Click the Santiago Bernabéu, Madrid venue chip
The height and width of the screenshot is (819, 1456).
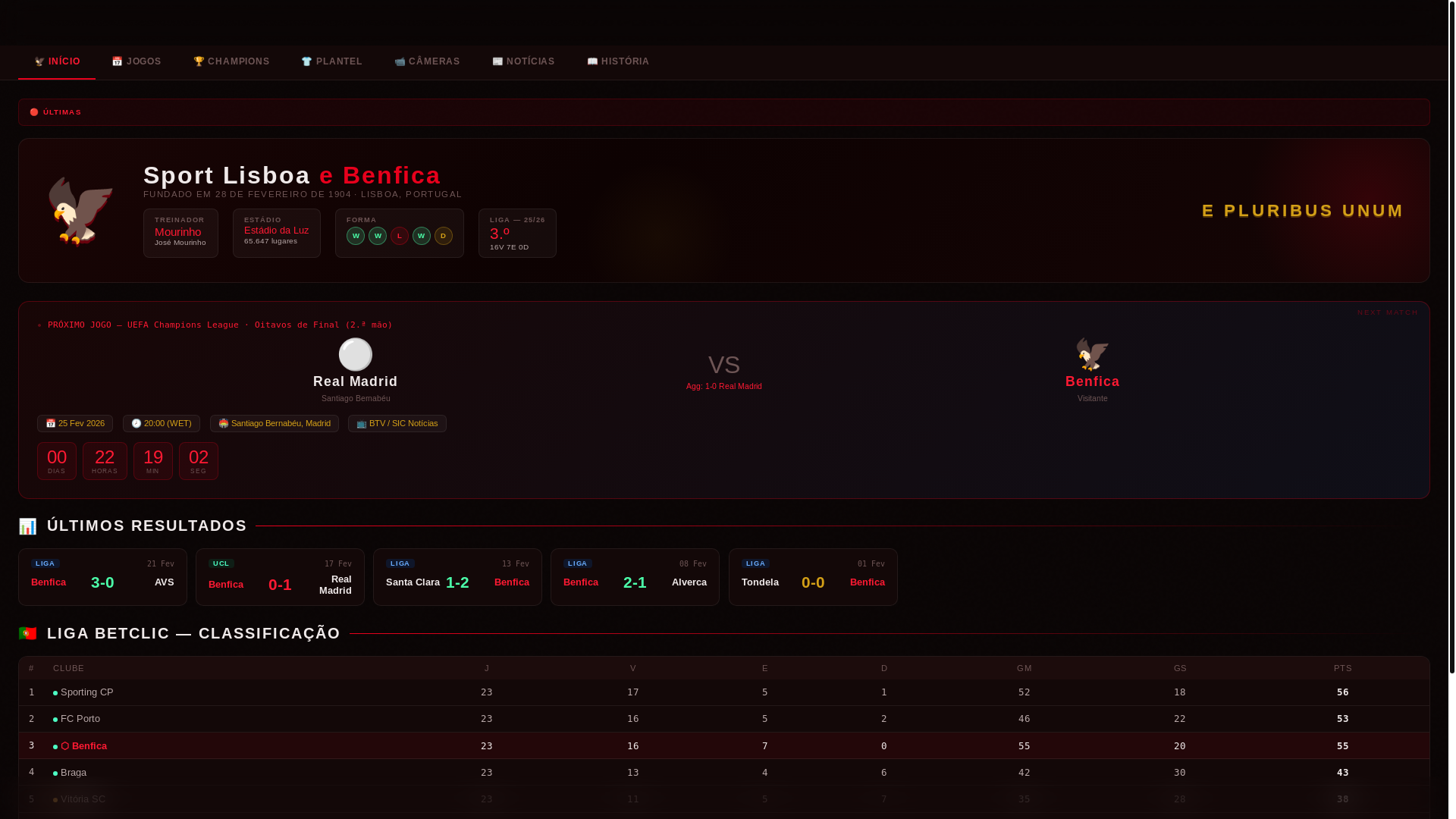coord(275,423)
